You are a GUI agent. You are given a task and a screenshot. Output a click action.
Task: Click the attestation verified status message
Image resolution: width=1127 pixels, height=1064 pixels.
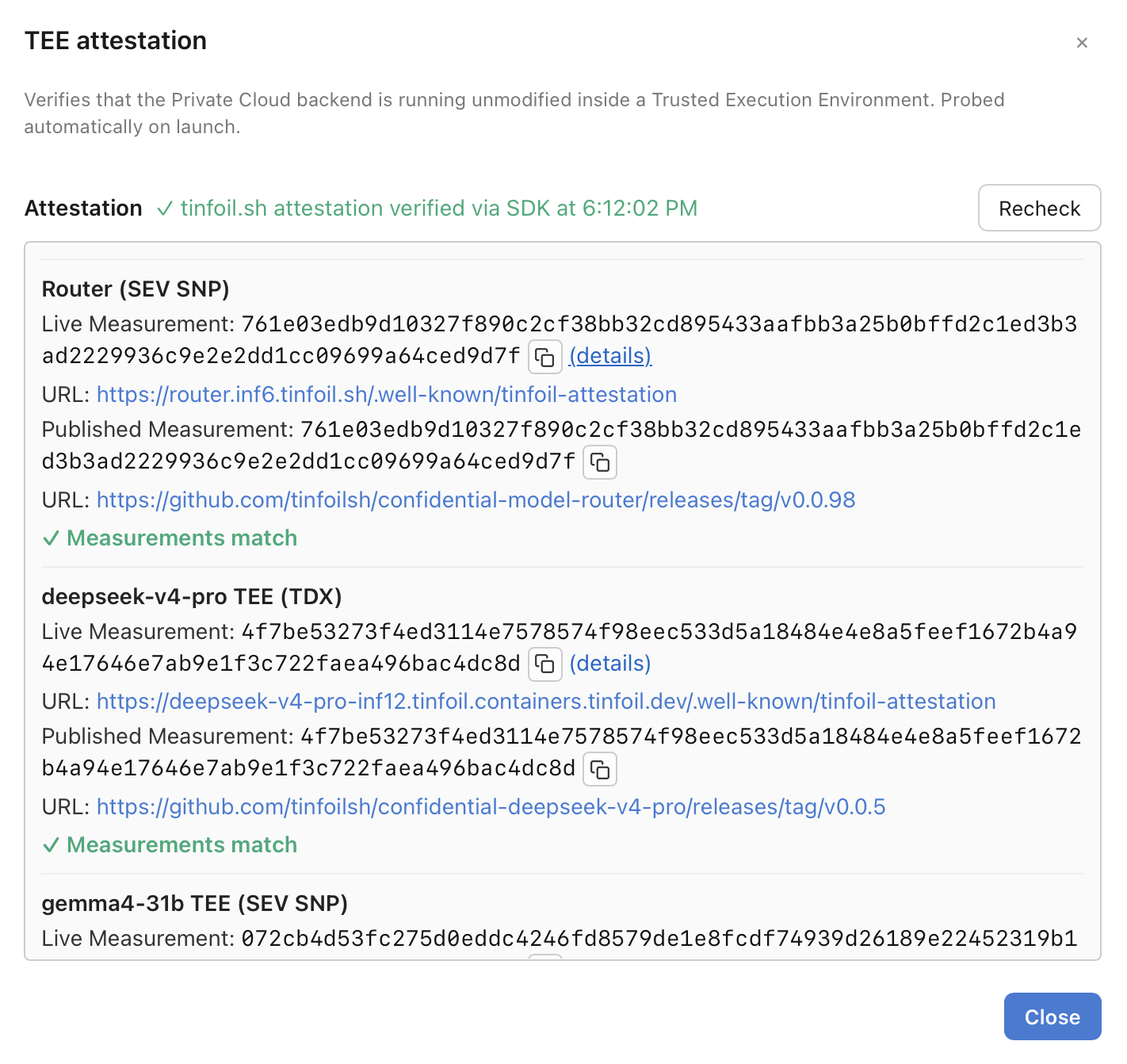click(427, 208)
